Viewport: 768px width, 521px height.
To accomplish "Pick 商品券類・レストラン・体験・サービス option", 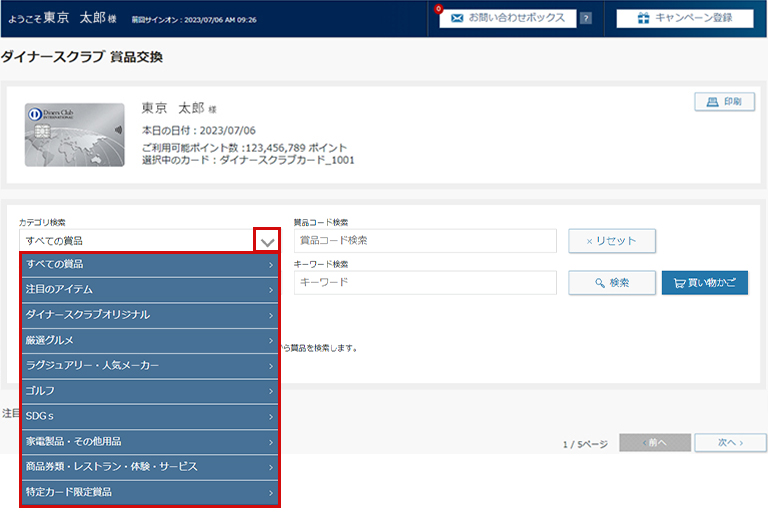I will click(x=150, y=467).
